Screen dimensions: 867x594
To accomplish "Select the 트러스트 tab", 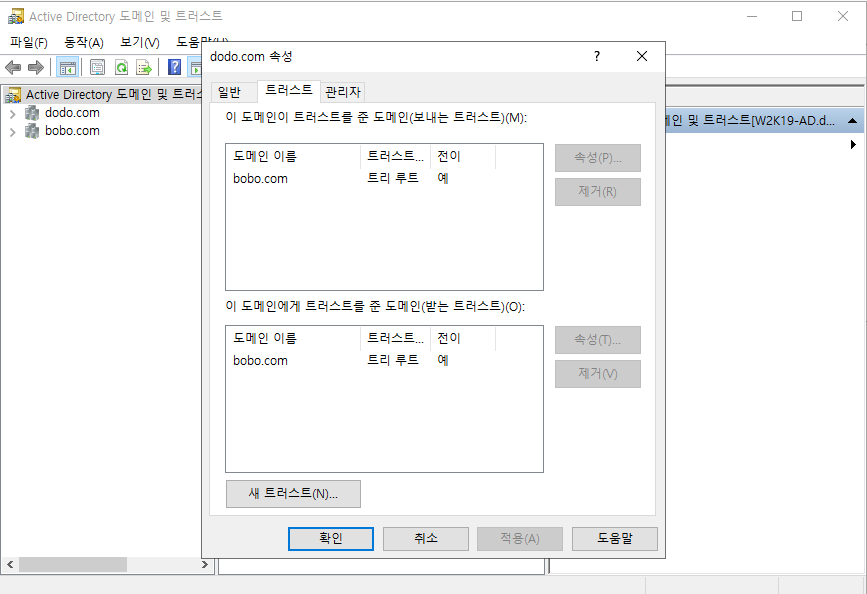I will (x=289, y=90).
